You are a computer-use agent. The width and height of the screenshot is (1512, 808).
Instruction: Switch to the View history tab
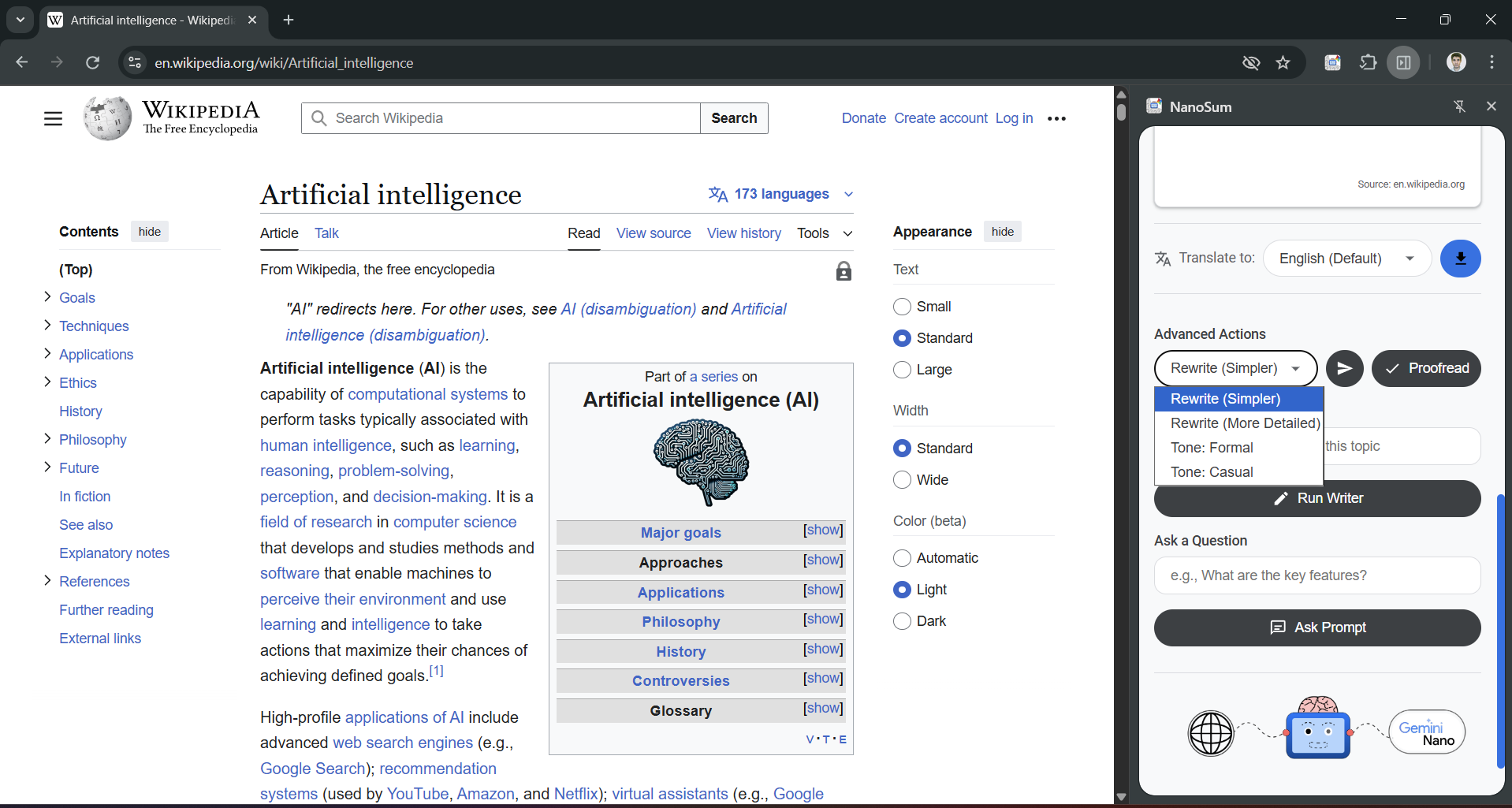744,233
